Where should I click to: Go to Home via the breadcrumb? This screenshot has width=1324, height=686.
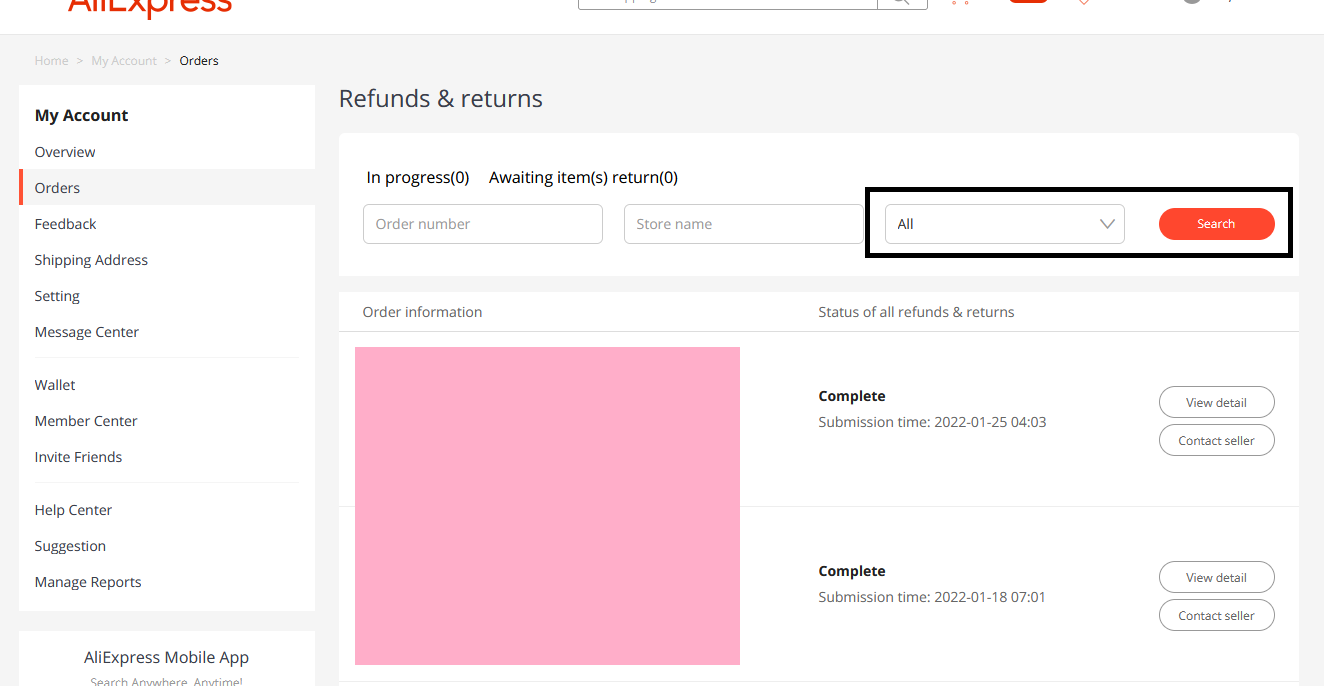point(51,61)
